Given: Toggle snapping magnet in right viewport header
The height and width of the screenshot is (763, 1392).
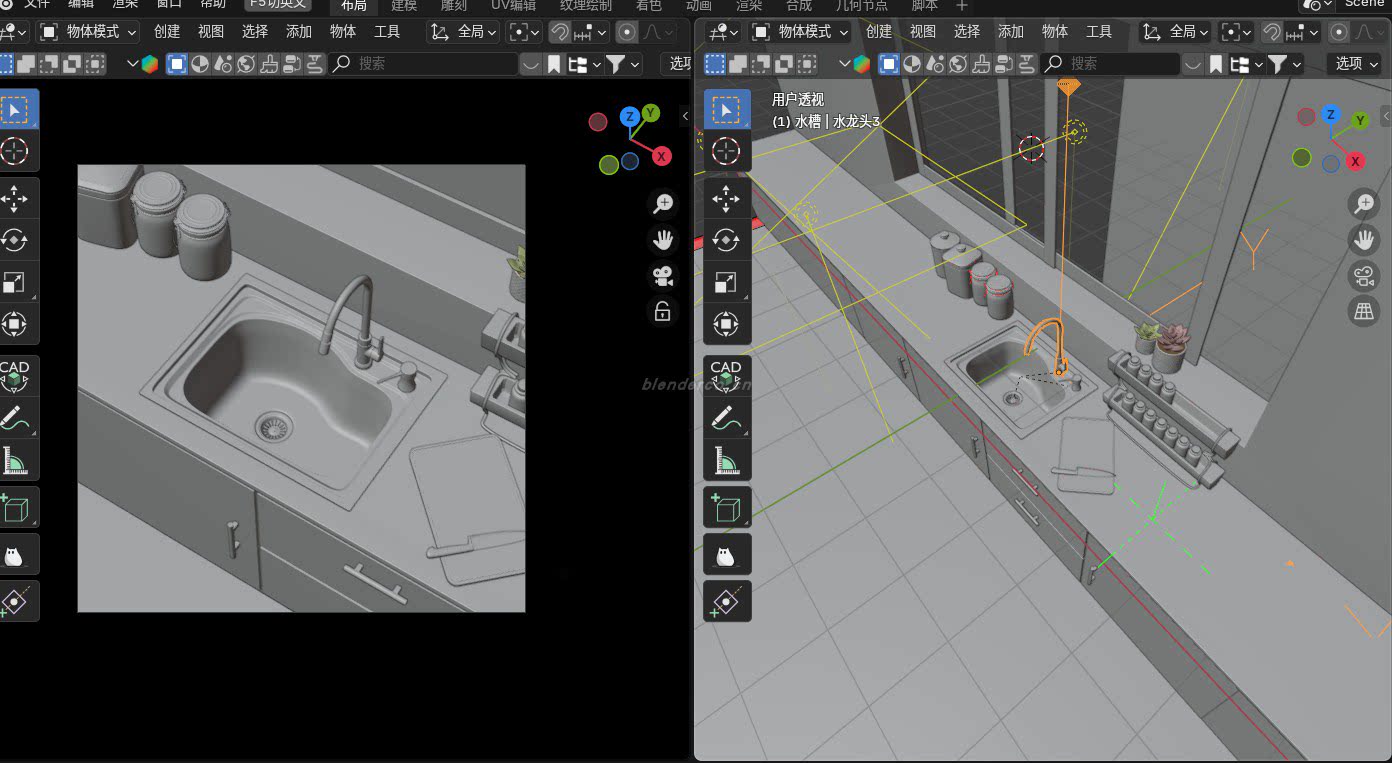Looking at the screenshot, I should point(1272,32).
